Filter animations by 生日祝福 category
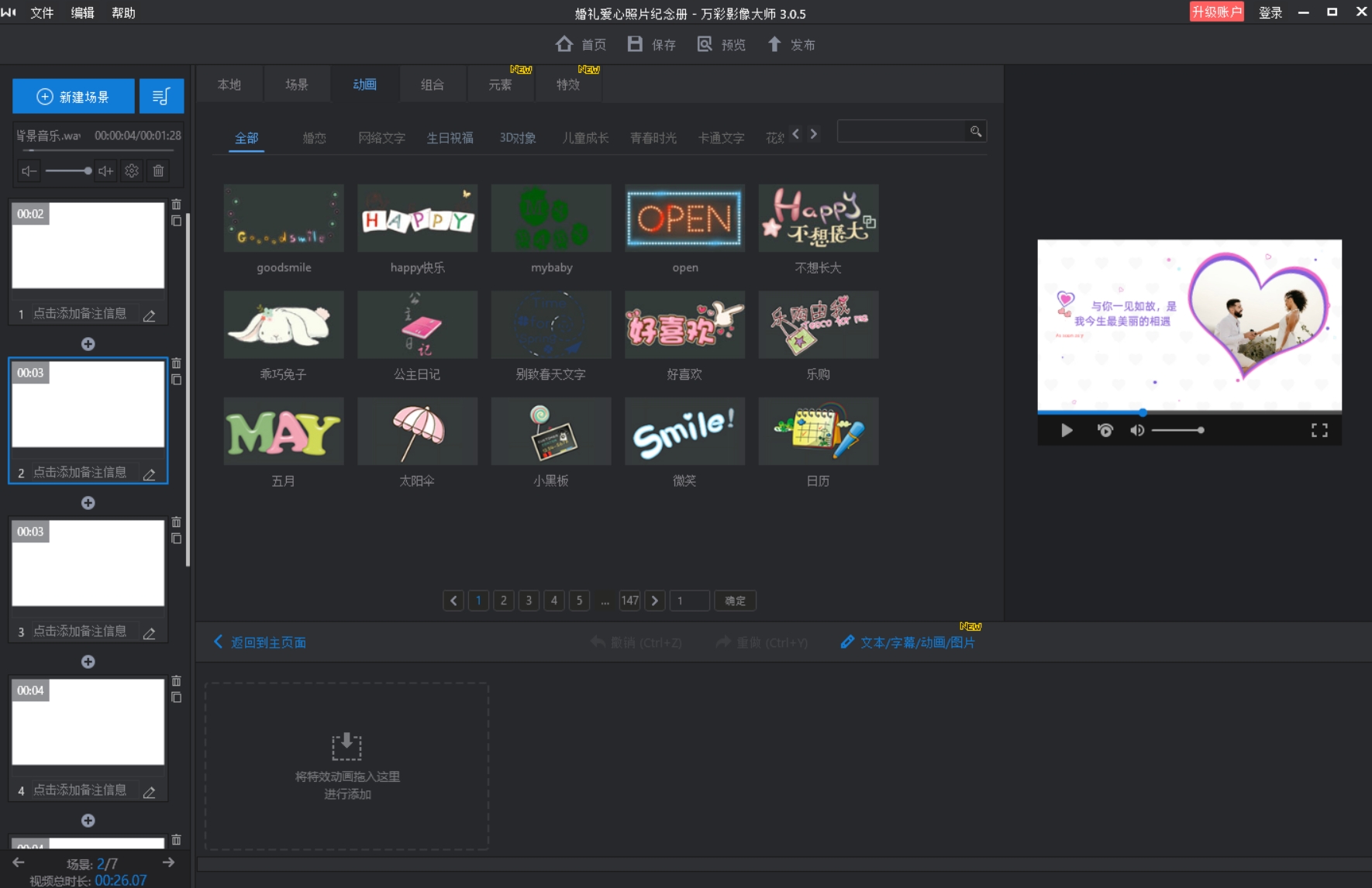 pos(450,138)
